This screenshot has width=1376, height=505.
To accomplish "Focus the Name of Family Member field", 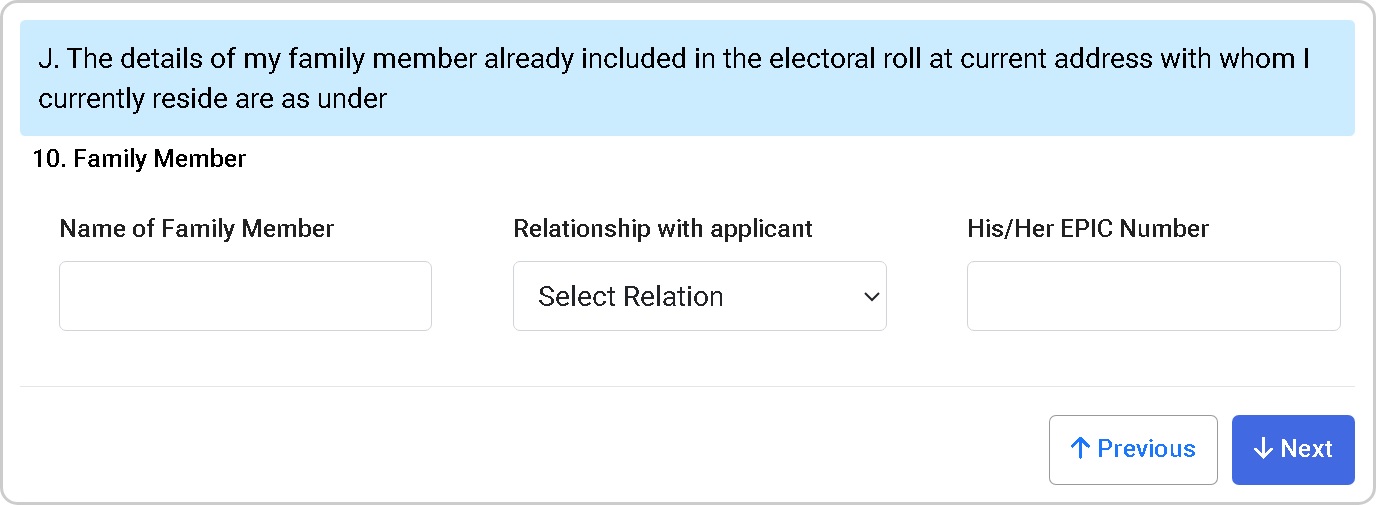I will 245,296.
